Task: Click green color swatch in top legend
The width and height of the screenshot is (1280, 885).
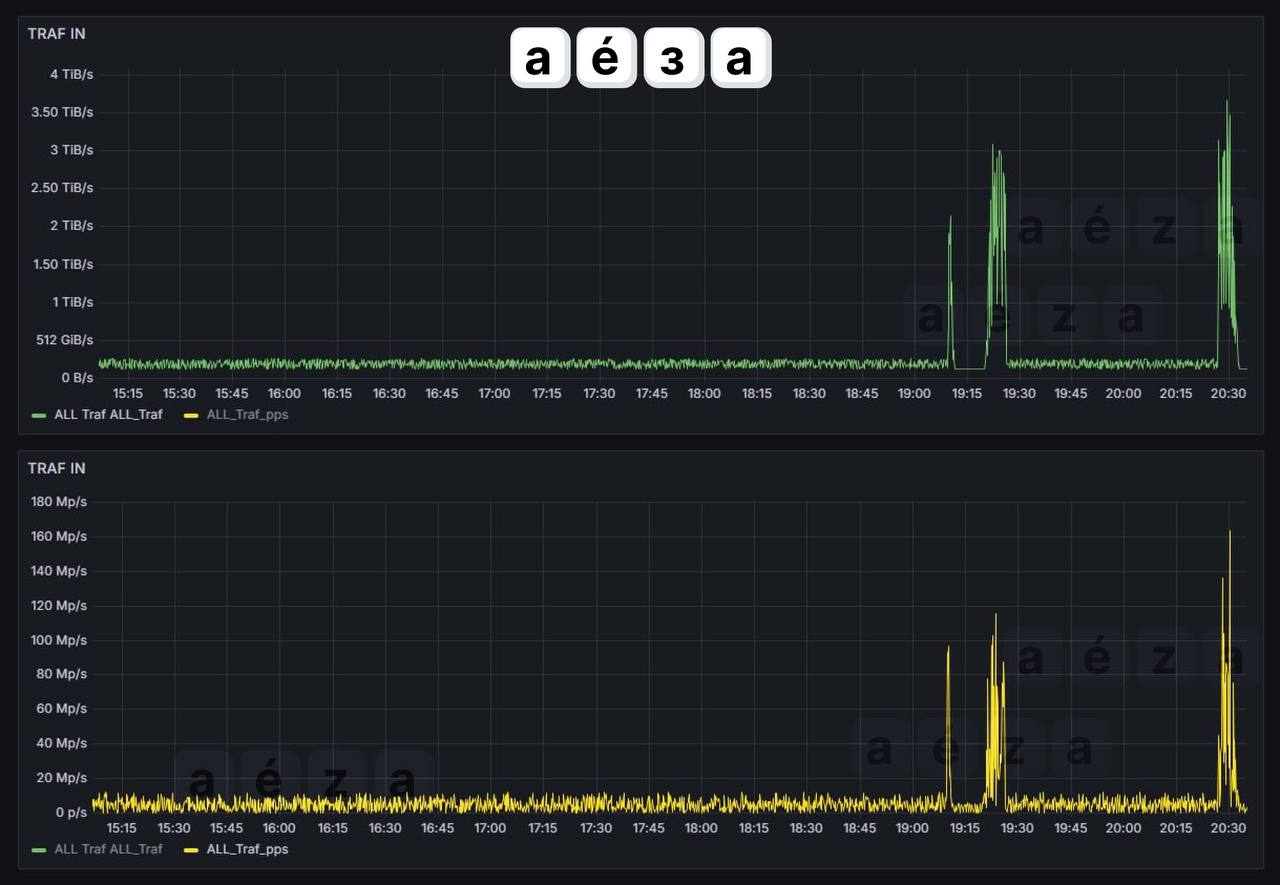Action: 39,415
